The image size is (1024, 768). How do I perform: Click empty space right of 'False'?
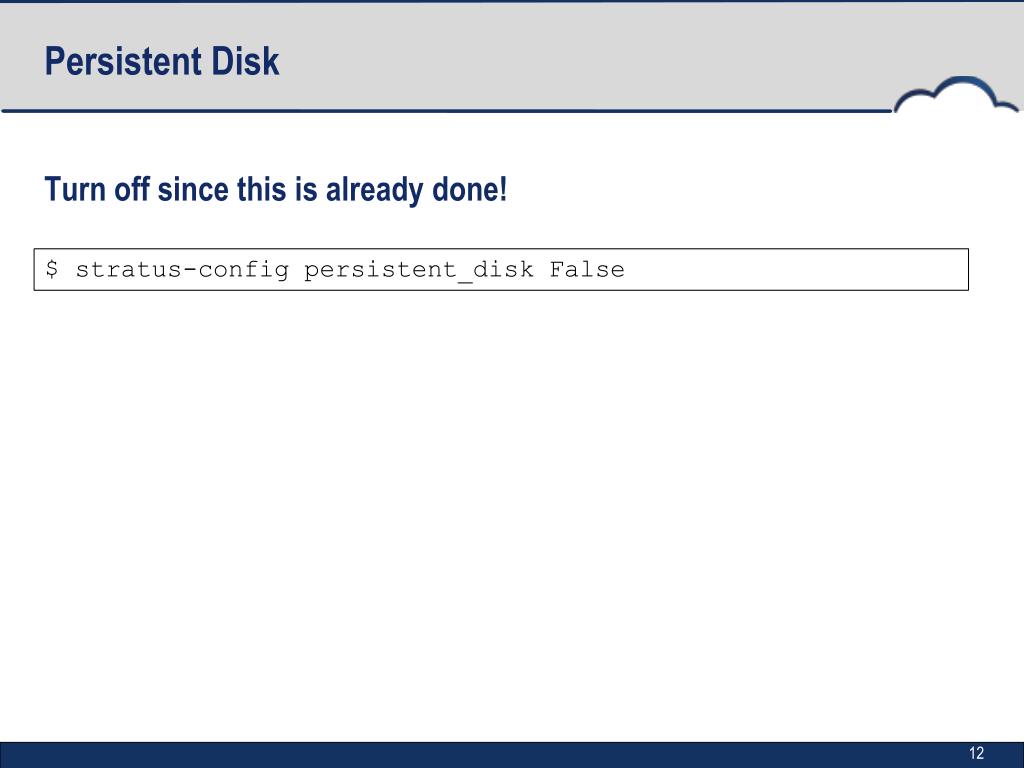click(797, 269)
